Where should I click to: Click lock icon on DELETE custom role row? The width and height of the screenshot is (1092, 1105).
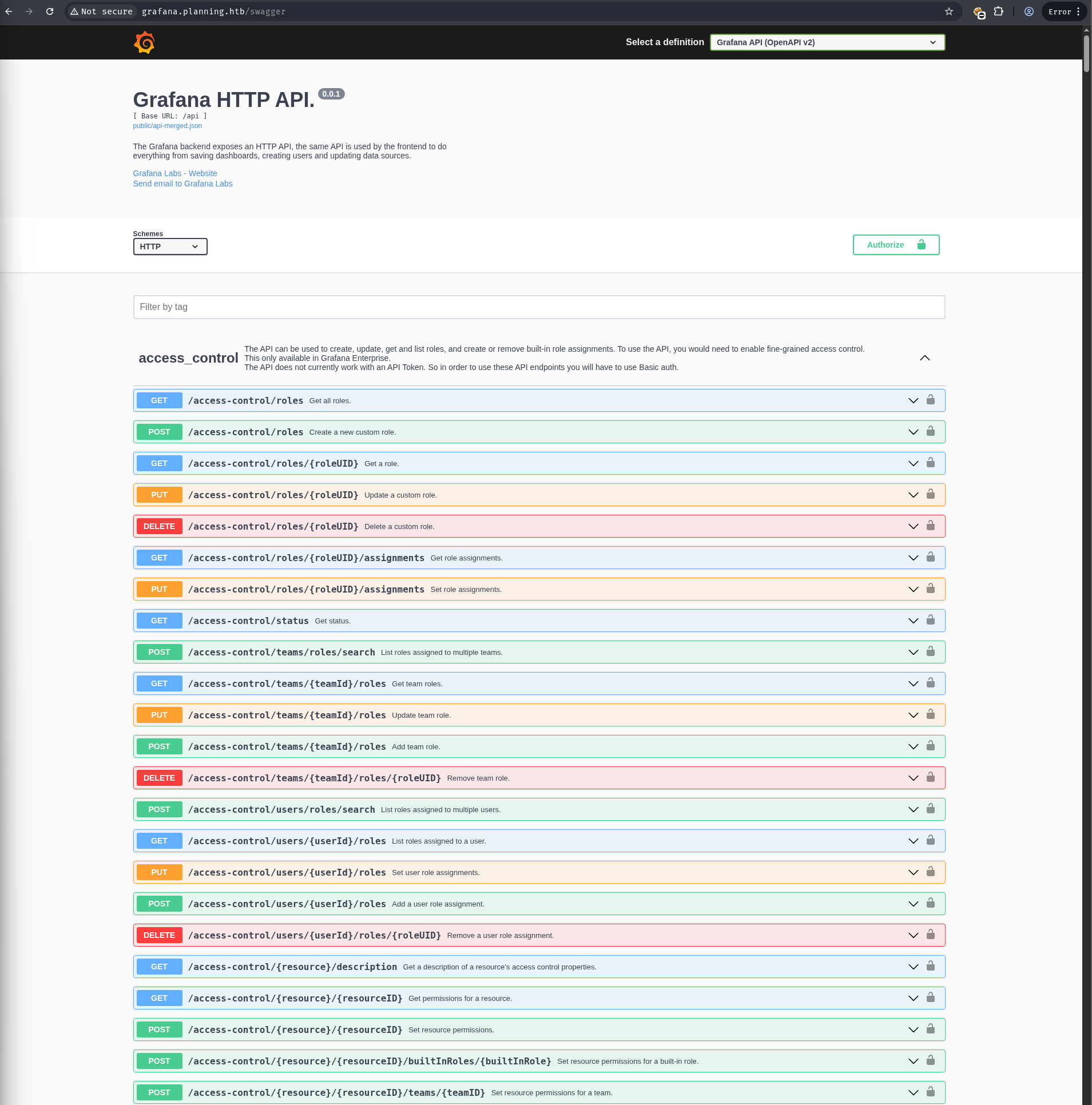tap(931, 526)
